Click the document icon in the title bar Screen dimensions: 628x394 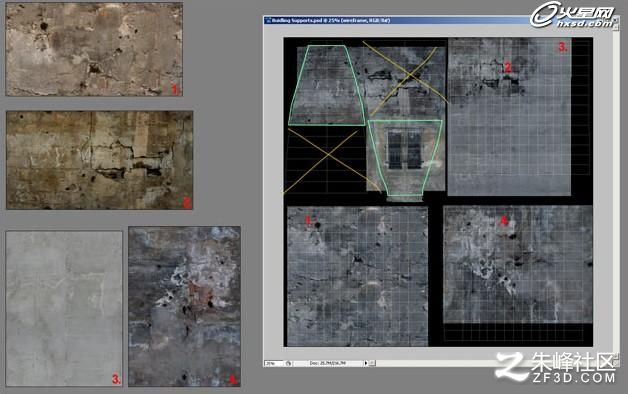[x=268, y=20]
